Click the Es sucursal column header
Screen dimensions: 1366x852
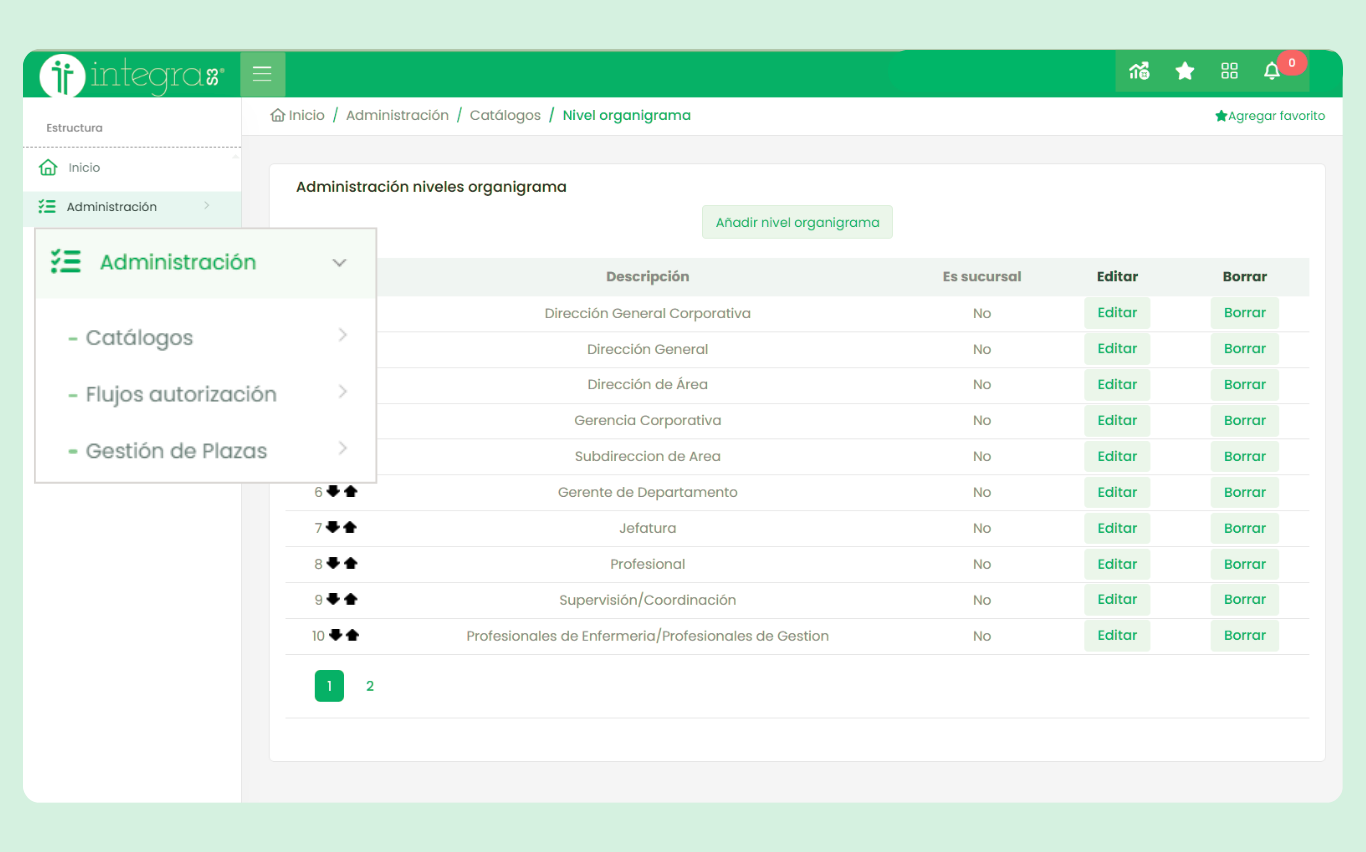tap(982, 277)
